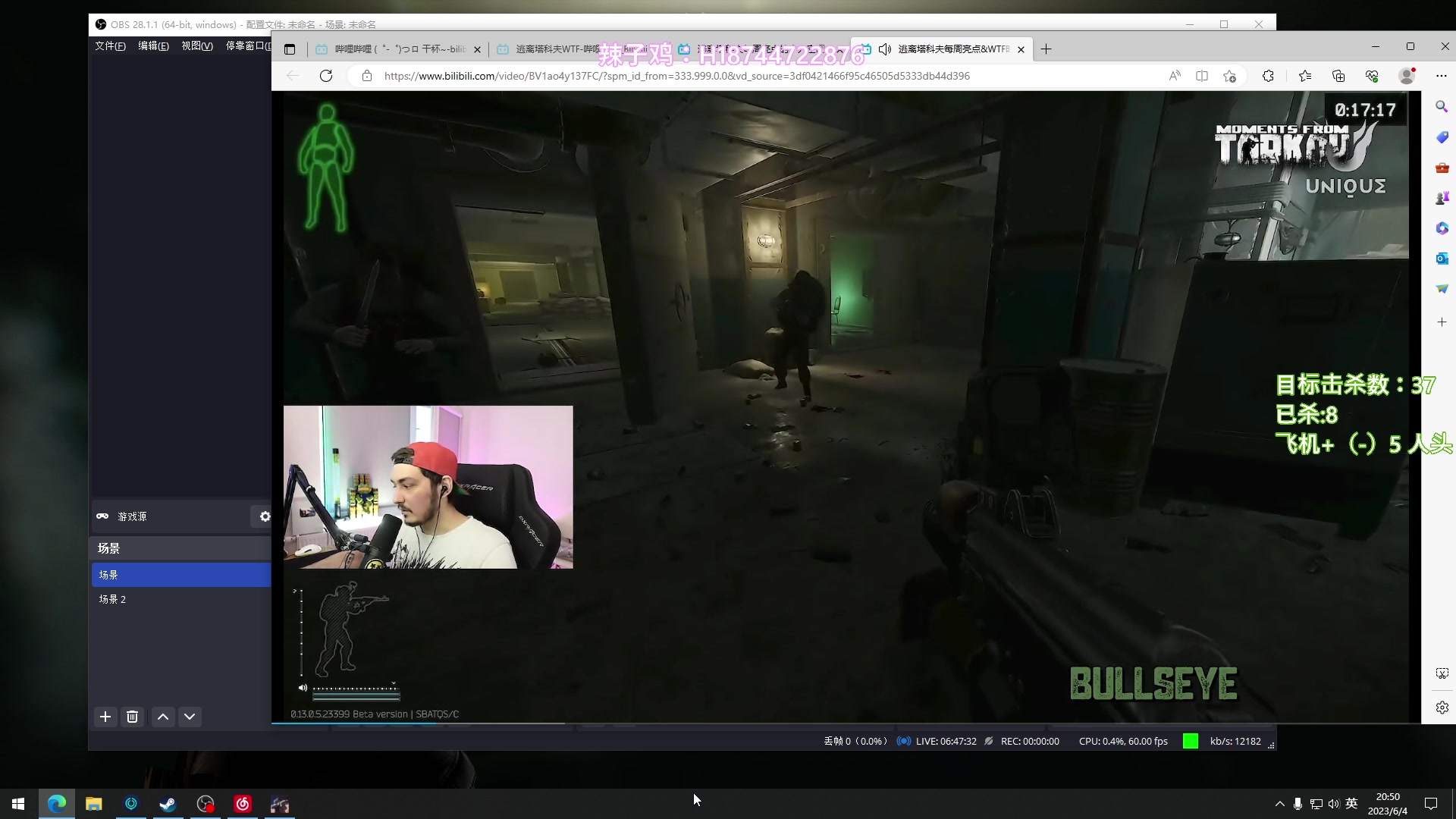This screenshot has width=1456, height=819.
Task: Open the 文件(F) menu in OBS
Action: coord(110,46)
